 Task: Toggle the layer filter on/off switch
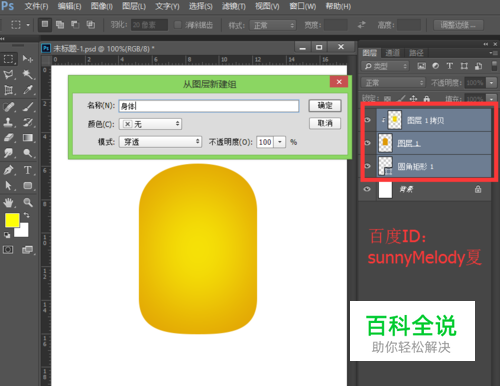[x=494, y=66]
